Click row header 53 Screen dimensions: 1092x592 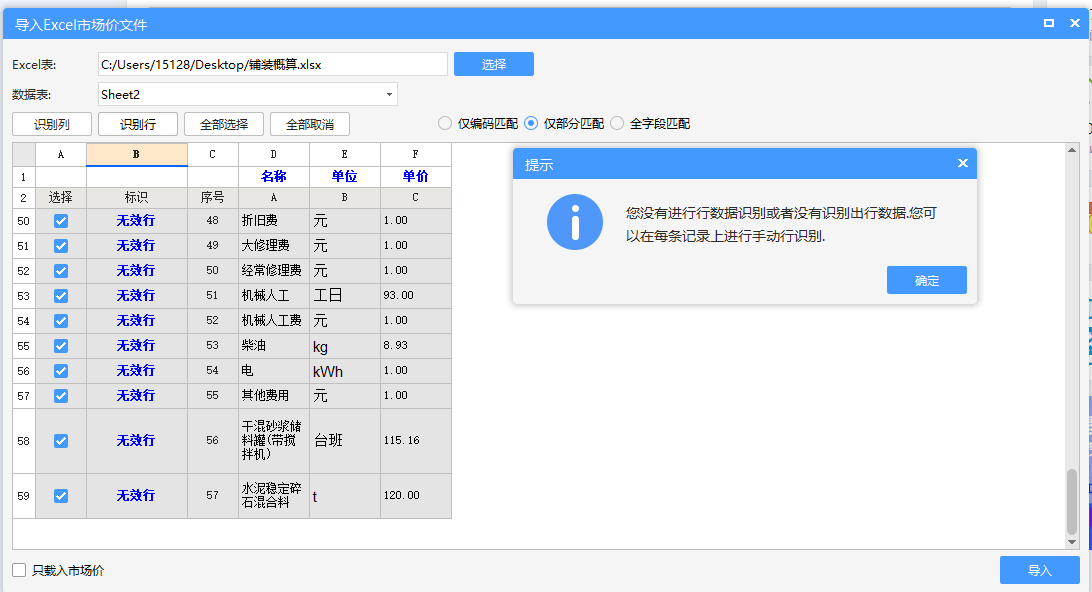[x=24, y=296]
